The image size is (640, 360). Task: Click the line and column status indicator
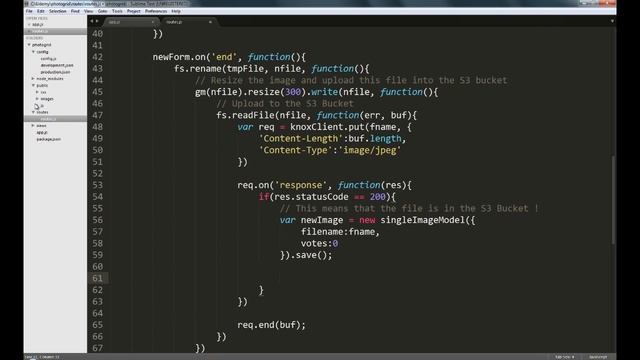[x=42, y=357]
